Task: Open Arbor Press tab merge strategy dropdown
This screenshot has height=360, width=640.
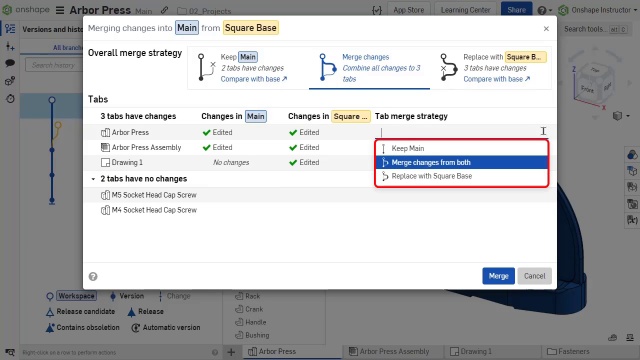Action: click(x=462, y=132)
